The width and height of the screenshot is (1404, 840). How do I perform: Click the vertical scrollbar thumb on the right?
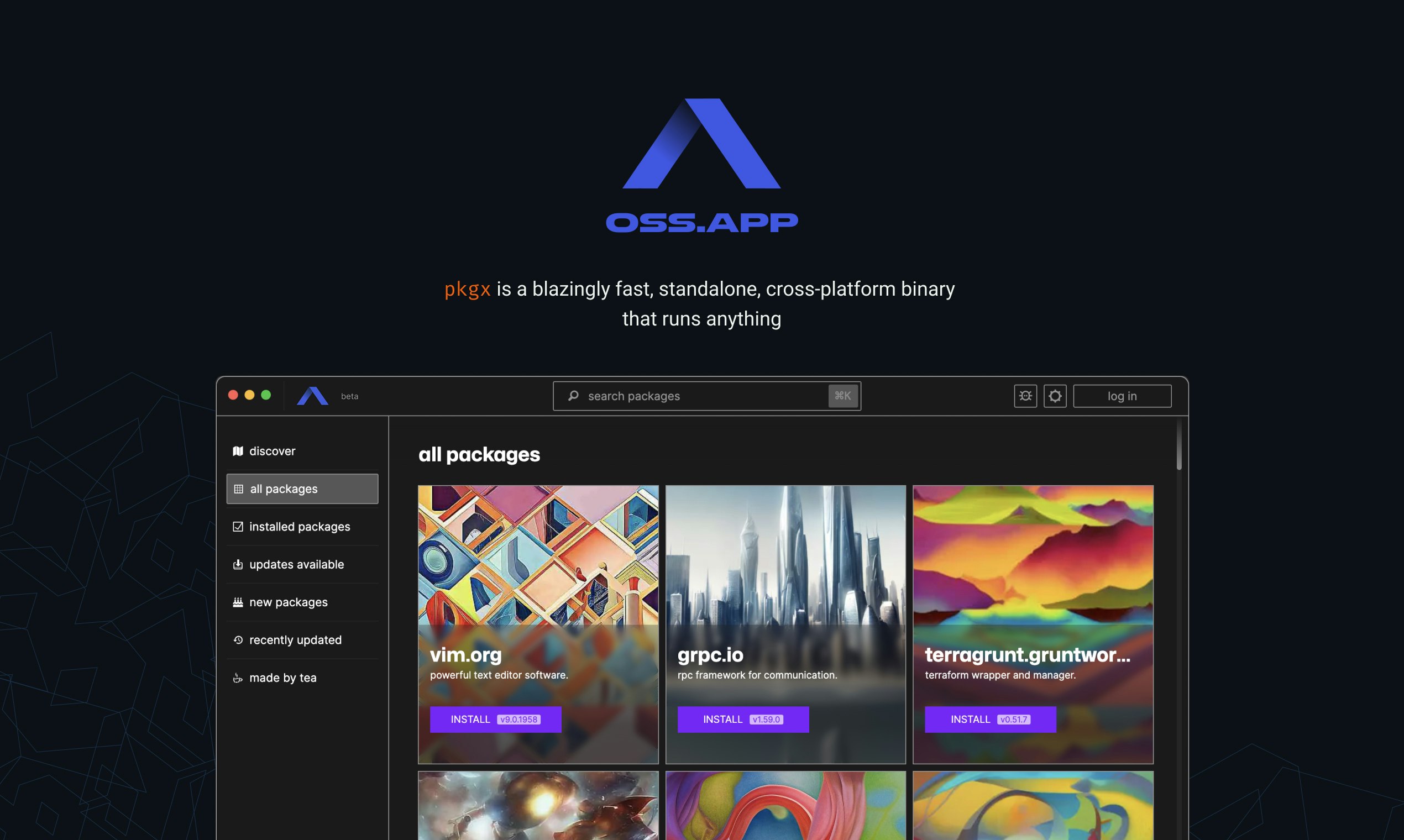[1178, 445]
